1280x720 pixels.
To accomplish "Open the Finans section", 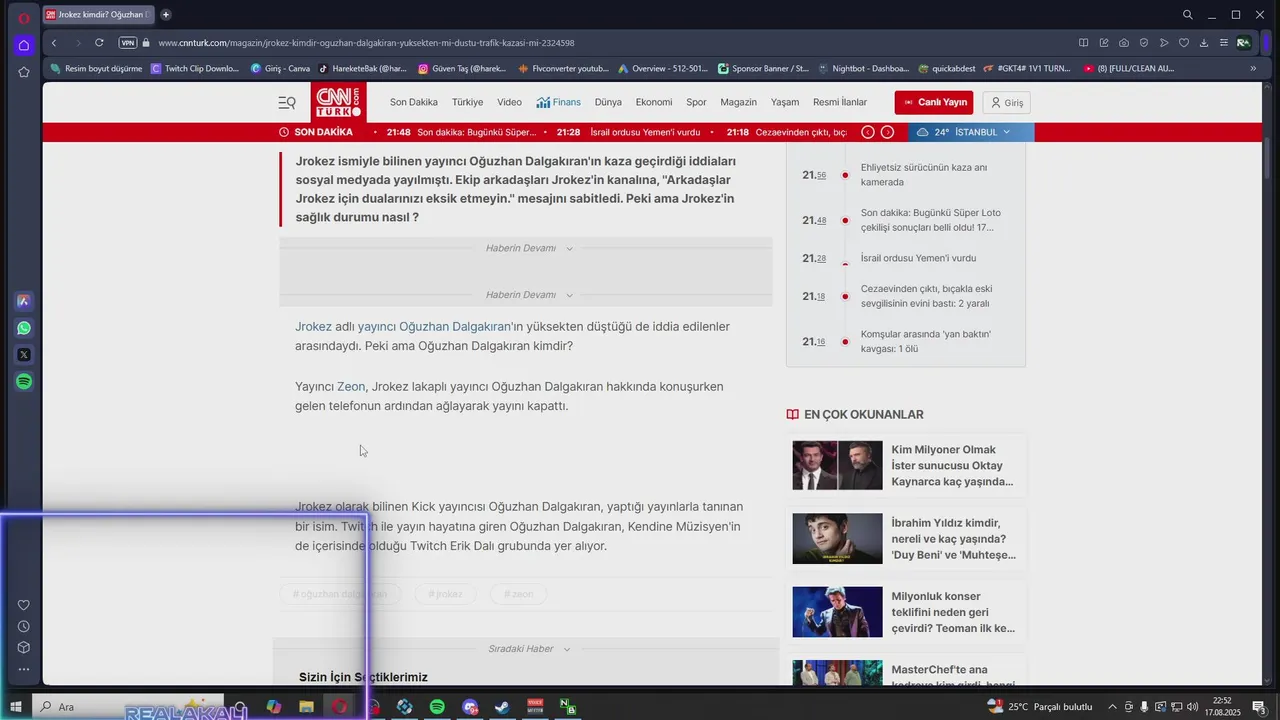I will (558, 102).
